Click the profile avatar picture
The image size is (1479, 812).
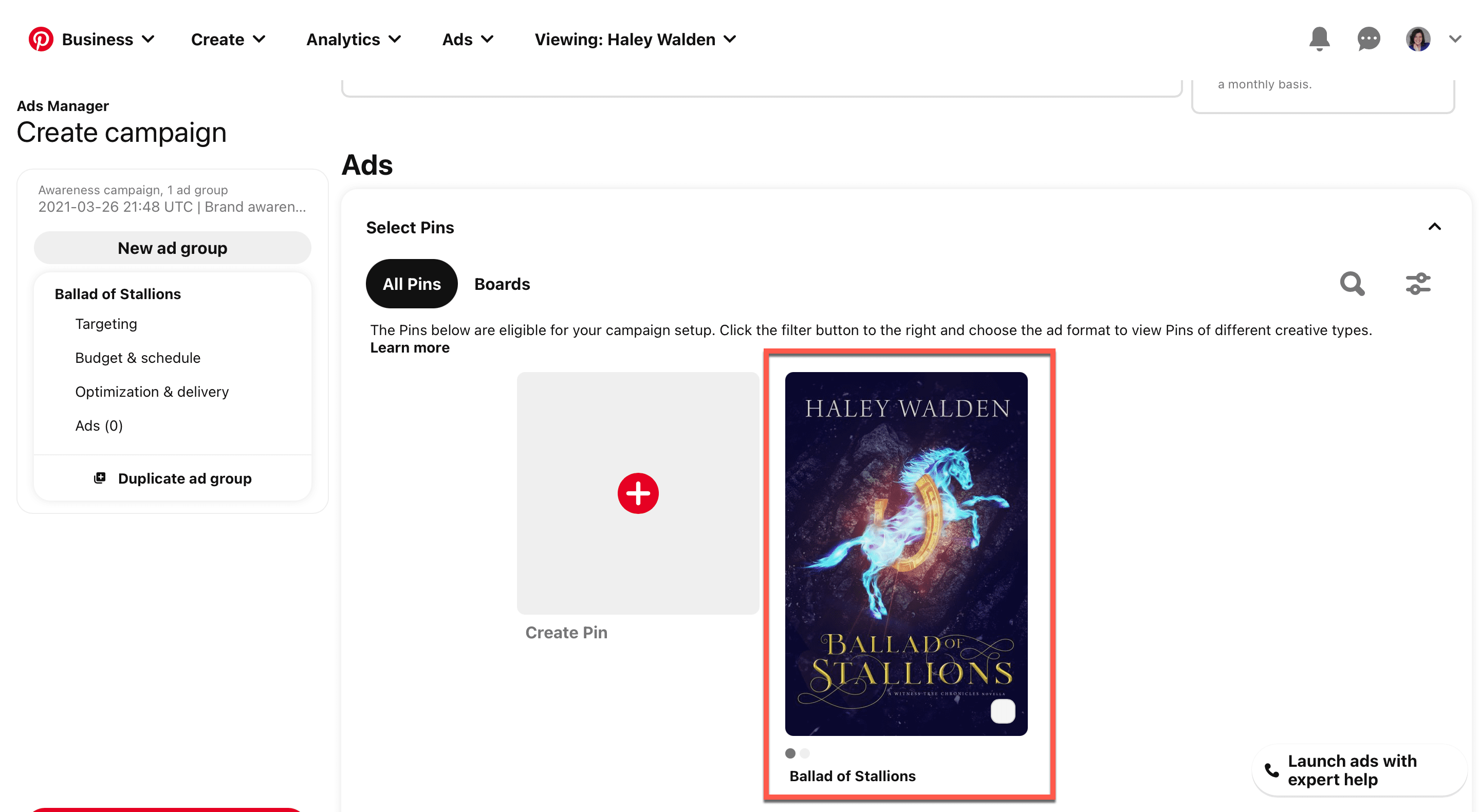[1417, 39]
